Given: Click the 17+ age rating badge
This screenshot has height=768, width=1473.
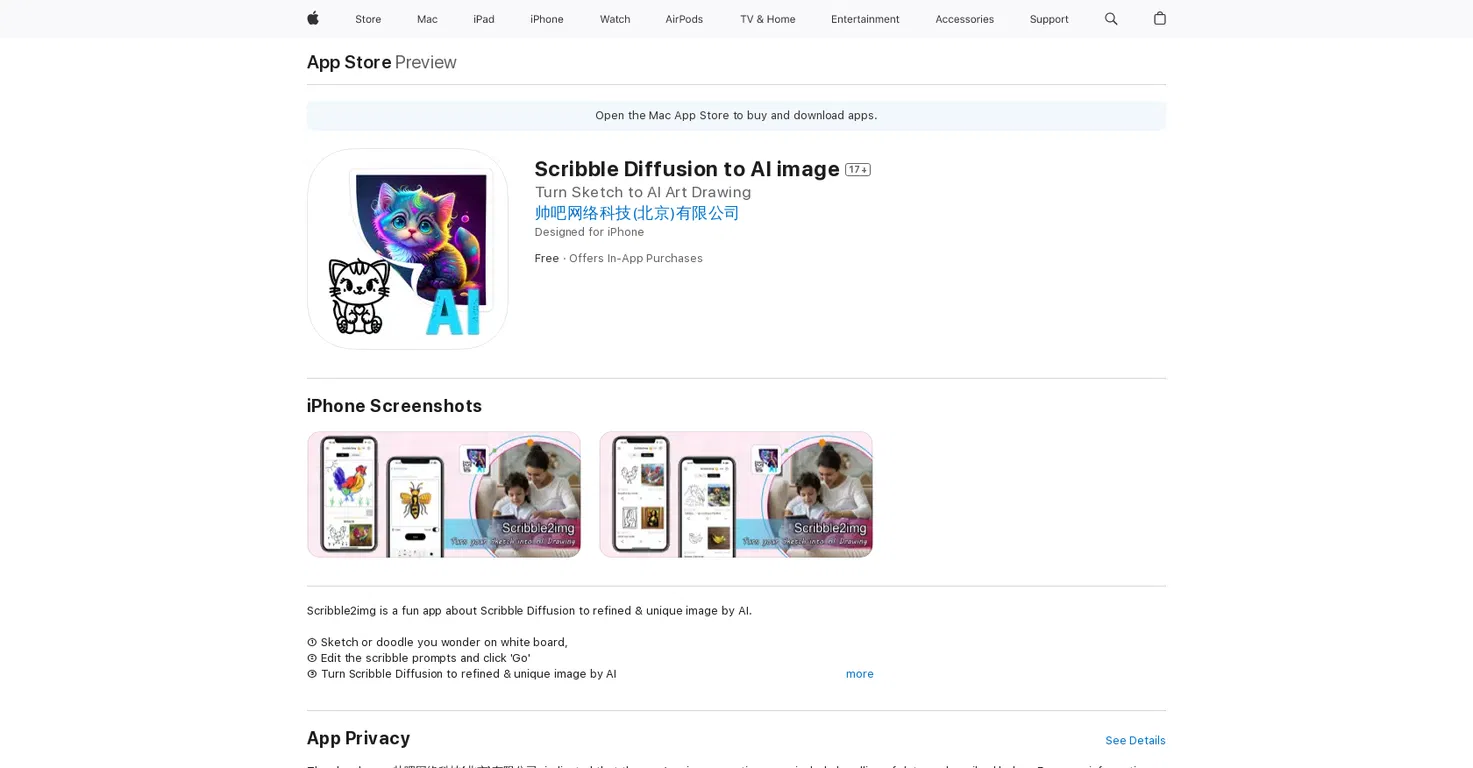Looking at the screenshot, I should tap(857, 170).
